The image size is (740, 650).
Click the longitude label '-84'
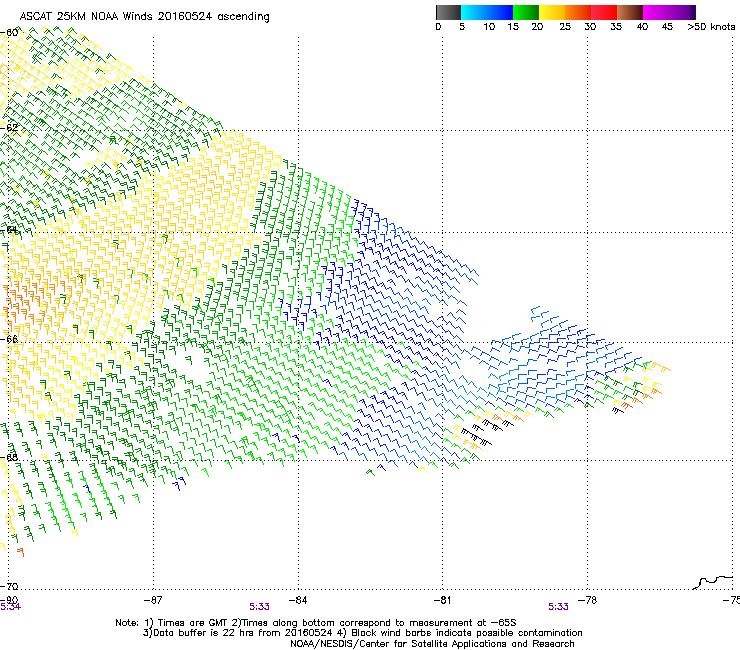click(298, 600)
